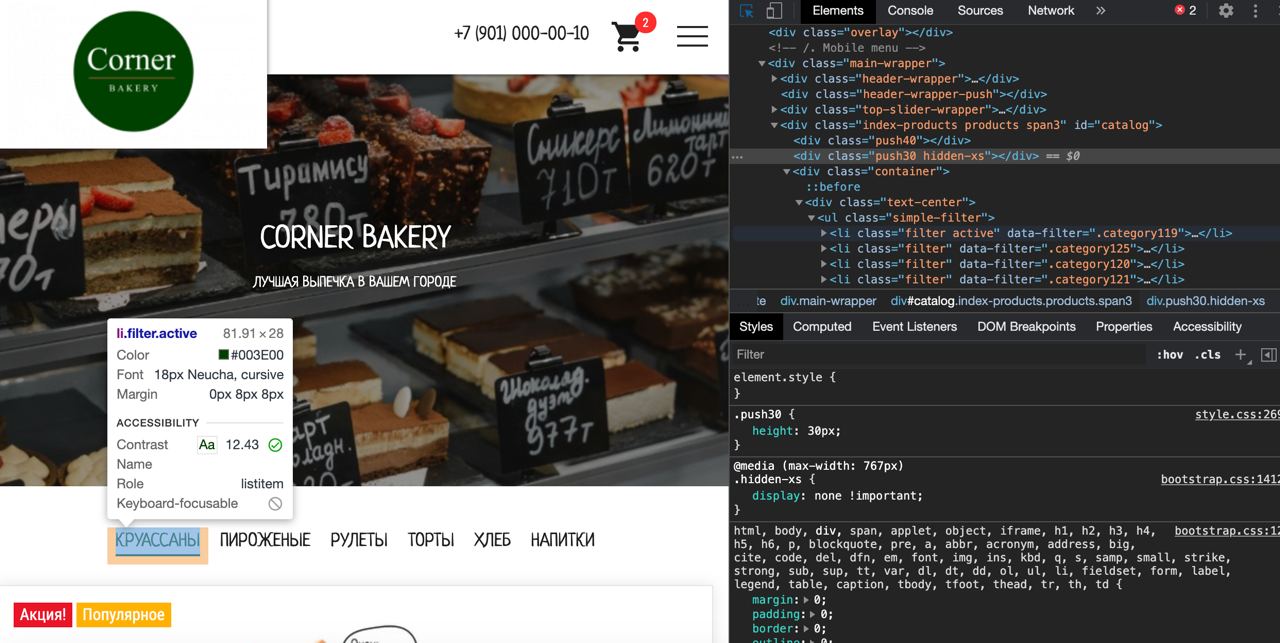Click the div#catalog breadcrumb
1280x643 pixels.
point(1011,301)
